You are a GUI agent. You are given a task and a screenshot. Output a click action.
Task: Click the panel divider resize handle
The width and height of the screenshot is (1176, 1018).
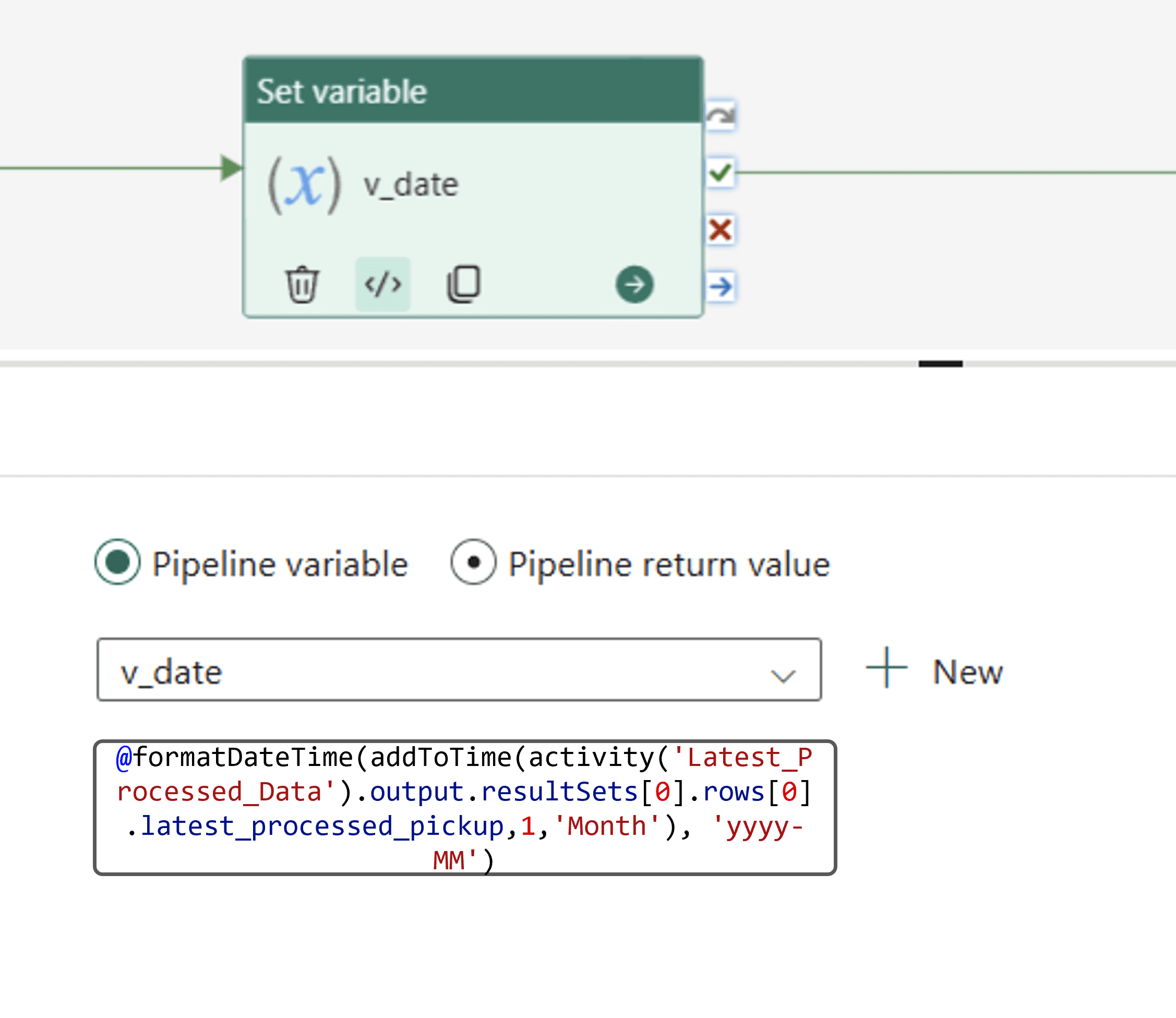[940, 364]
